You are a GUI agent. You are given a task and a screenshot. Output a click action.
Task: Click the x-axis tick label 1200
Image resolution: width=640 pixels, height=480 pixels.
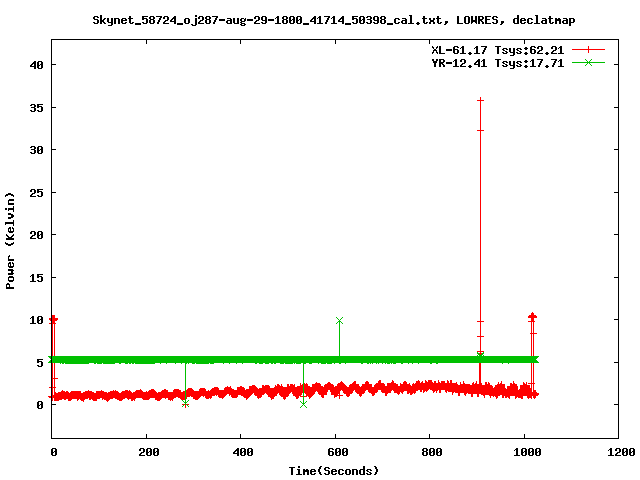(x=621, y=452)
